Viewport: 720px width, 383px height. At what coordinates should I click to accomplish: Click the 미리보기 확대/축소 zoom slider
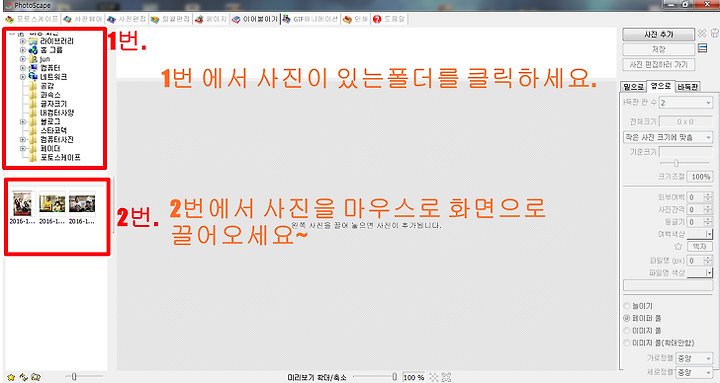click(x=375, y=377)
